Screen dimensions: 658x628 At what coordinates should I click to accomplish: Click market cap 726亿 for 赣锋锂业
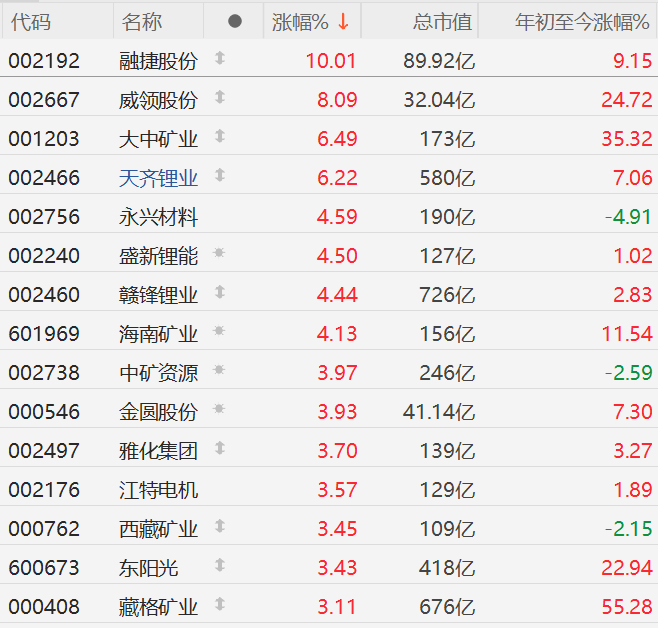tap(447, 295)
